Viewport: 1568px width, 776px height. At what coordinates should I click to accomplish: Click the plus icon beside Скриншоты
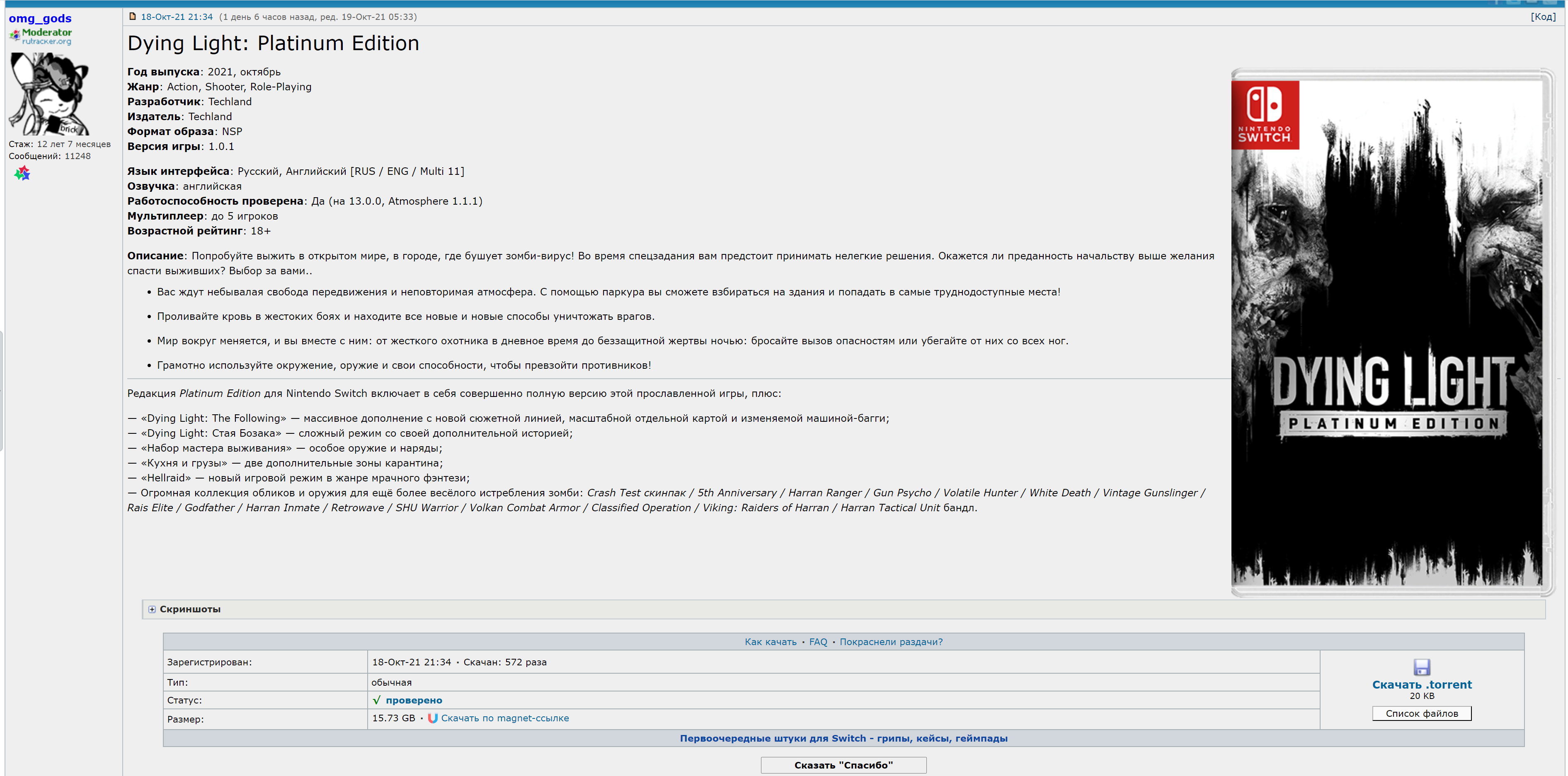152,609
